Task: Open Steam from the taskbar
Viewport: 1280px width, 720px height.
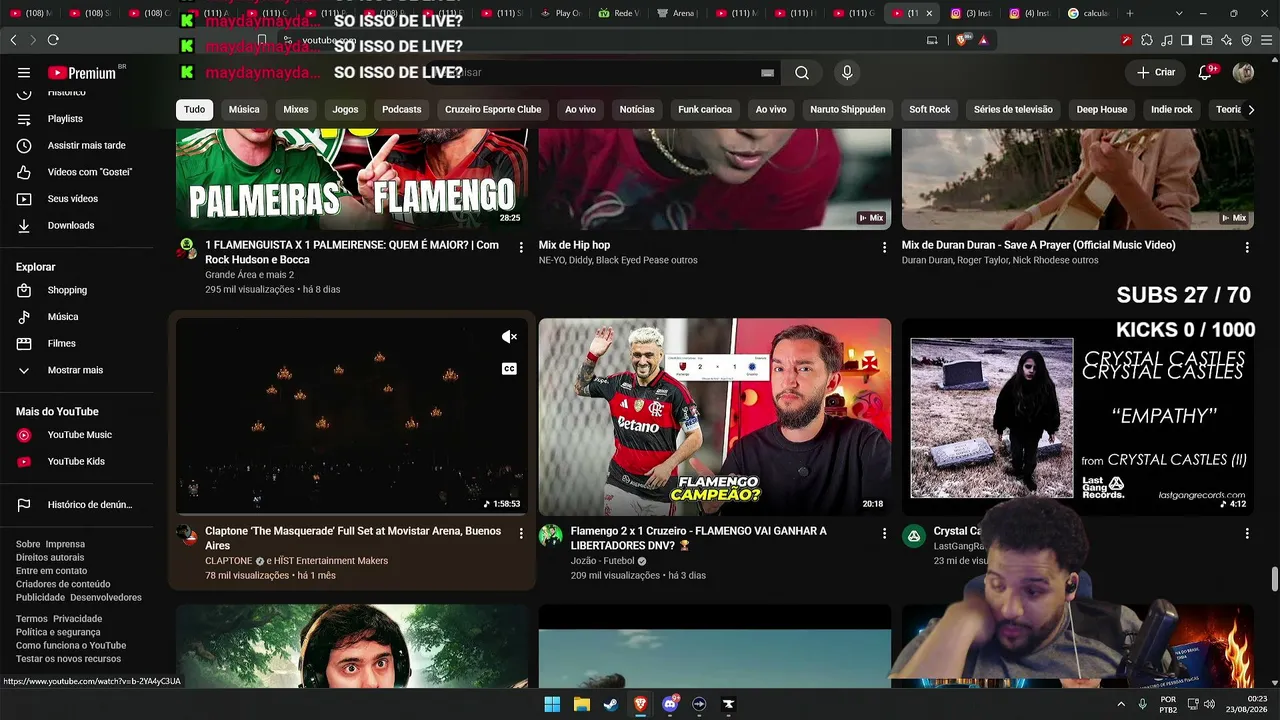Action: [610, 704]
